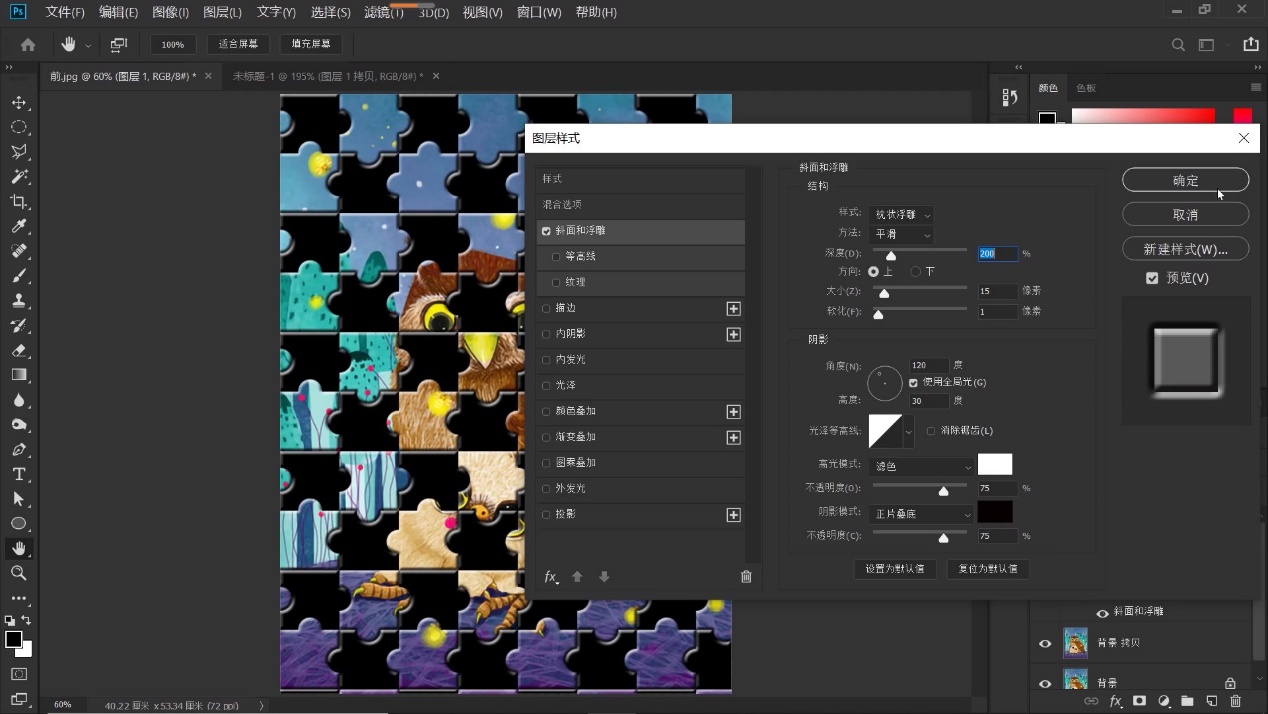Enable the 投影 drop shadow checkbox
This screenshot has width=1268, height=714.
(546, 515)
